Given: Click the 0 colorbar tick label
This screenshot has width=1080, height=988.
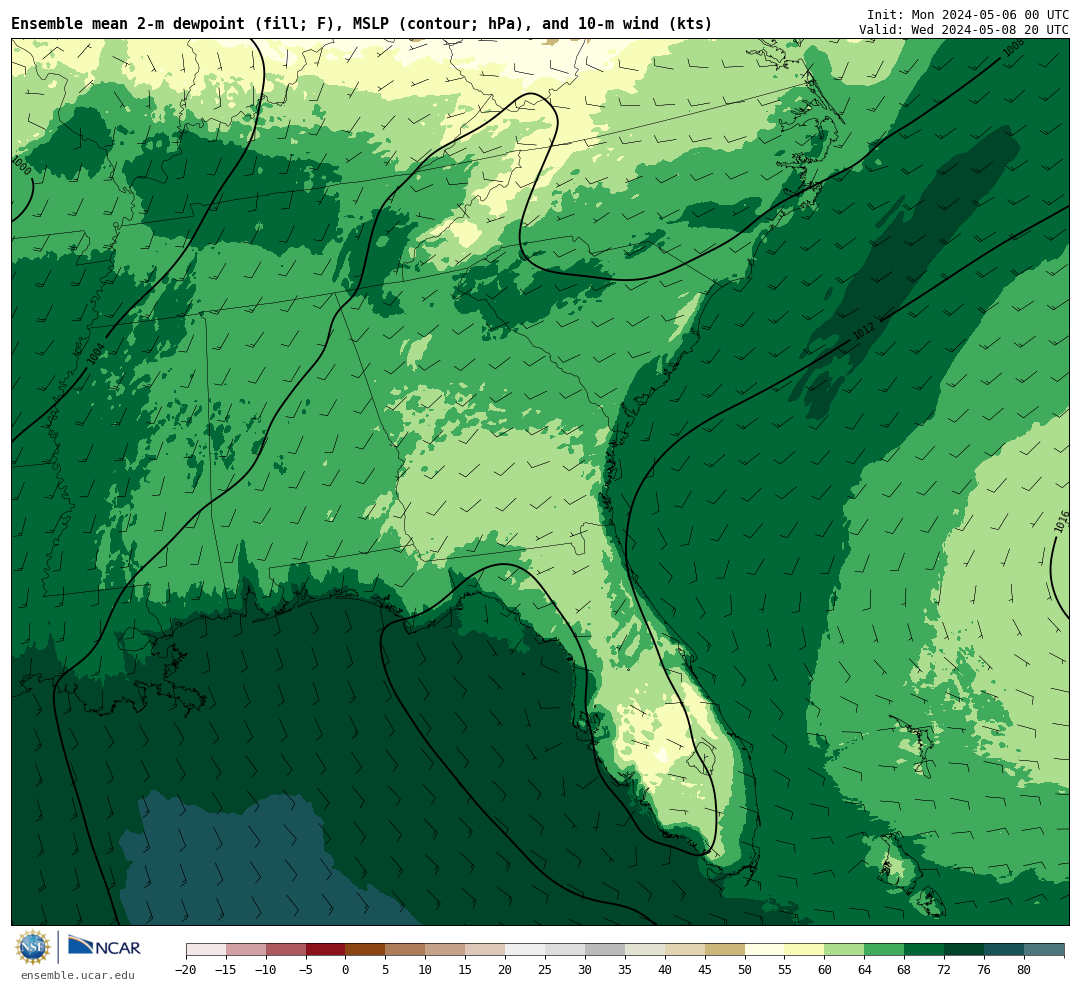Looking at the screenshot, I should point(345,970).
